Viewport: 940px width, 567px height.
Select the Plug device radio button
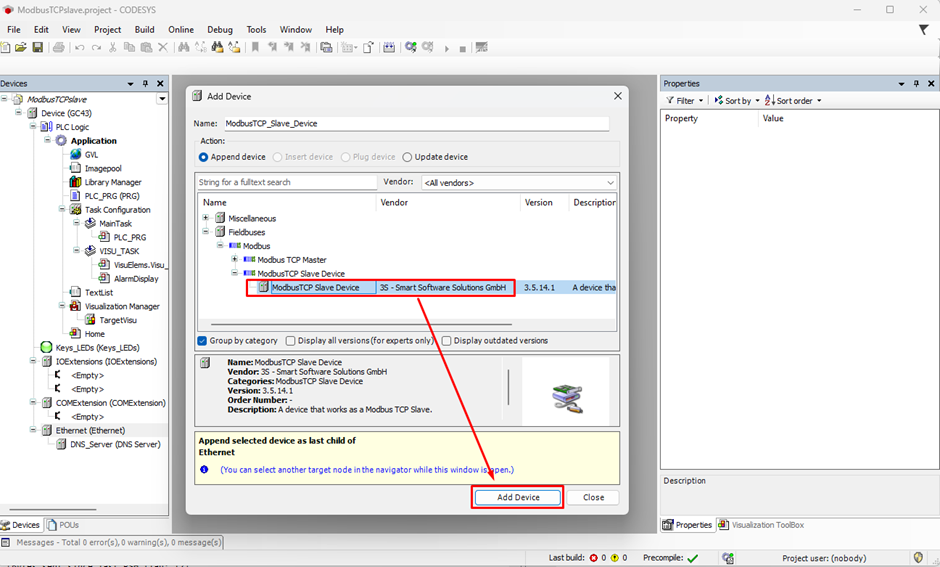[x=345, y=157]
